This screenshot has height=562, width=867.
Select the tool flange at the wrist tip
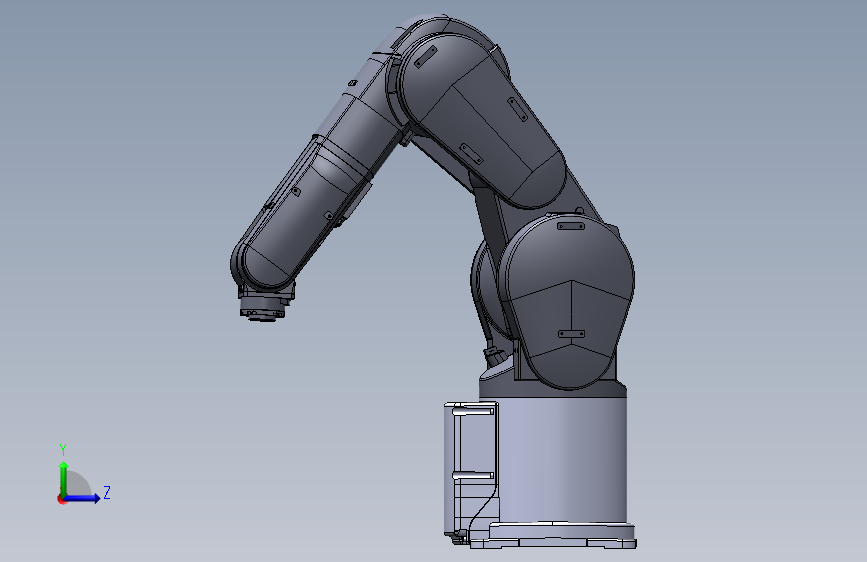click(x=264, y=308)
